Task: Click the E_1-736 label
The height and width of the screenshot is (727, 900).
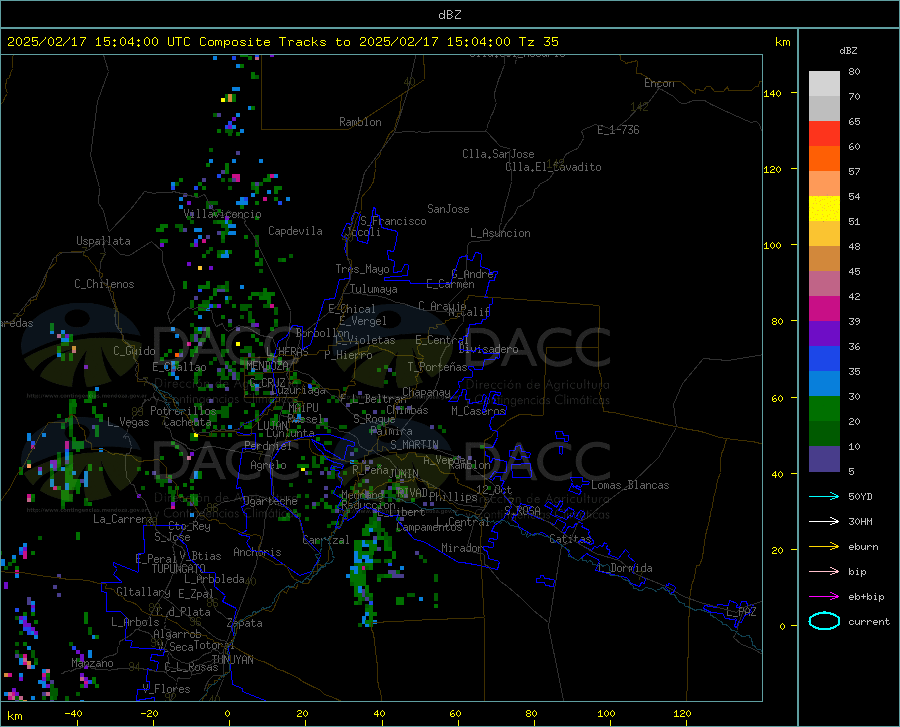Action: pyautogui.click(x=618, y=130)
